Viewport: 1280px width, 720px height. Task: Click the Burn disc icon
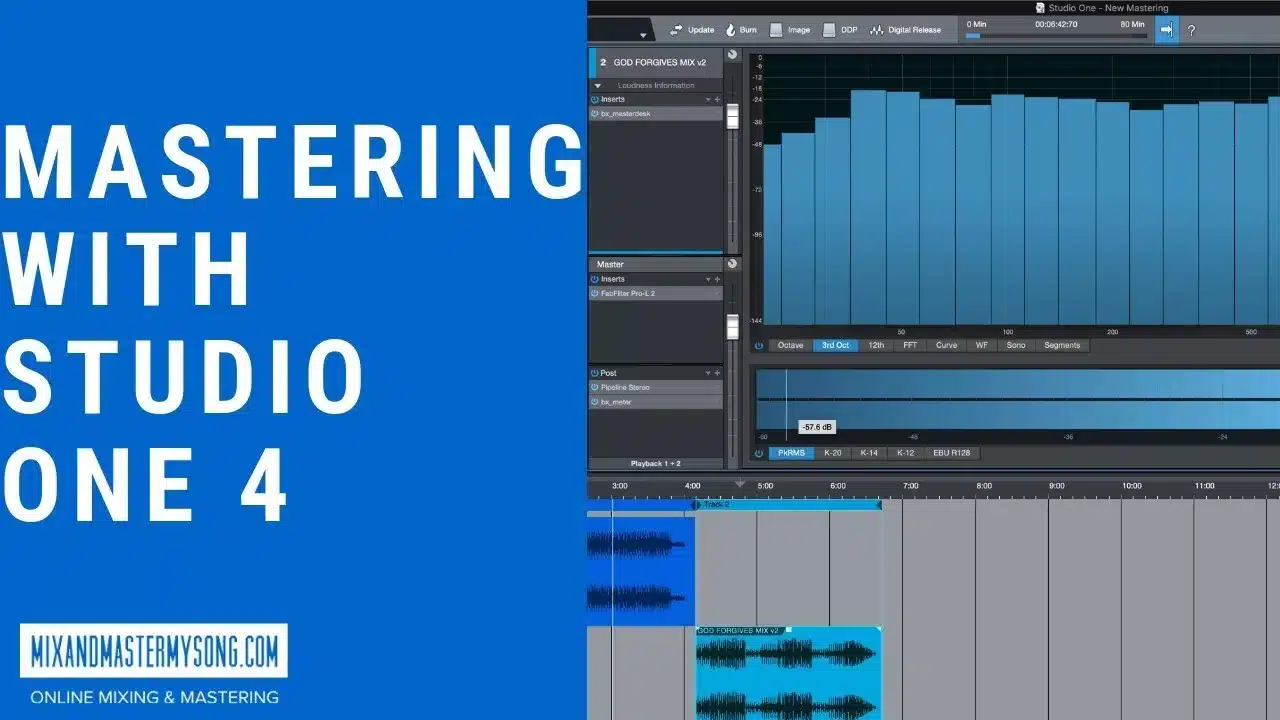point(730,30)
